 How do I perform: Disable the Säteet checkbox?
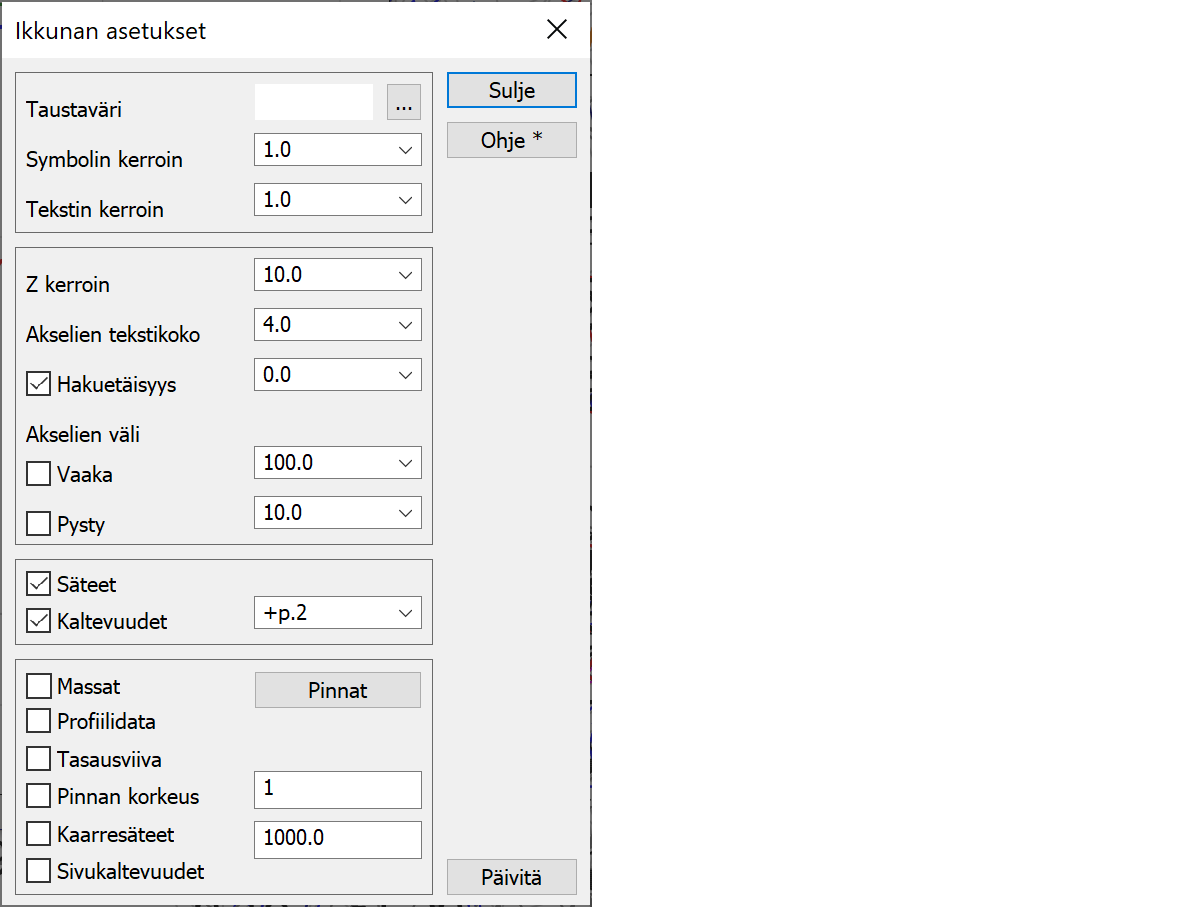click(x=39, y=584)
